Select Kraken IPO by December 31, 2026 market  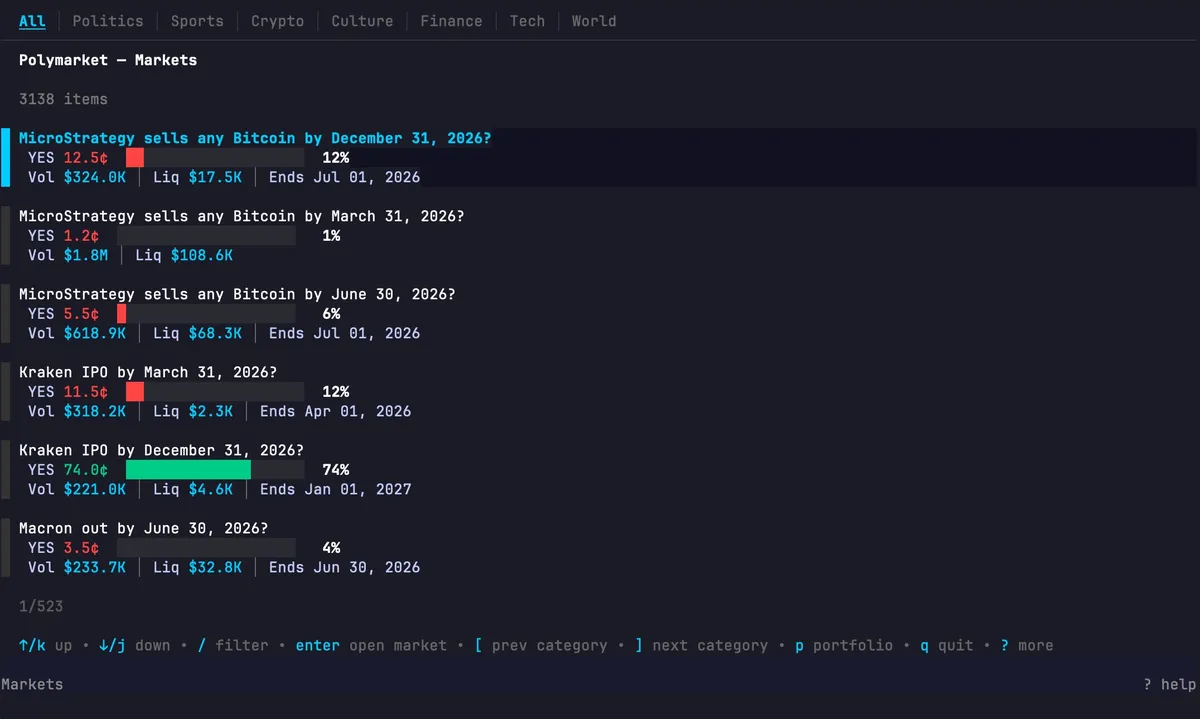pos(161,450)
